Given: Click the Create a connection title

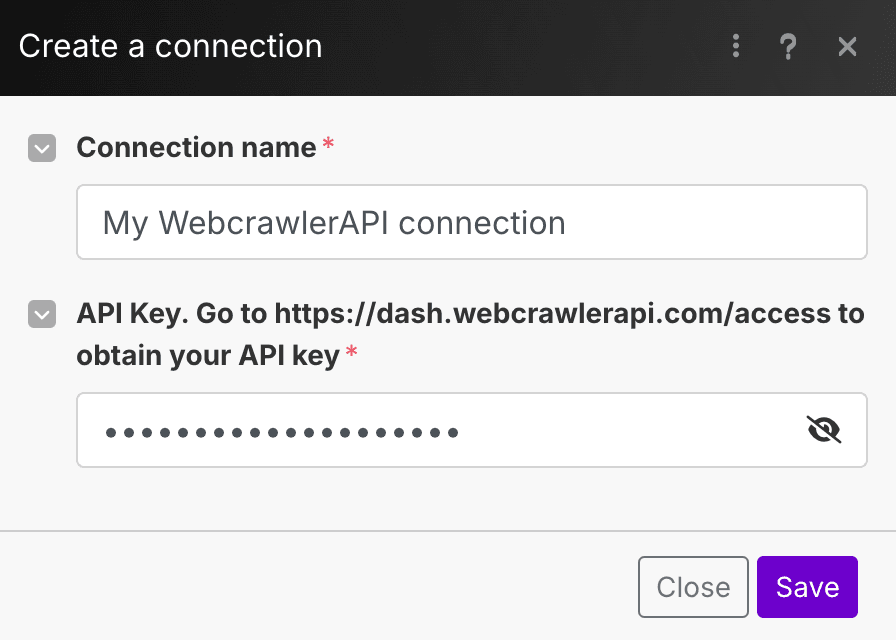Looking at the screenshot, I should (169, 46).
